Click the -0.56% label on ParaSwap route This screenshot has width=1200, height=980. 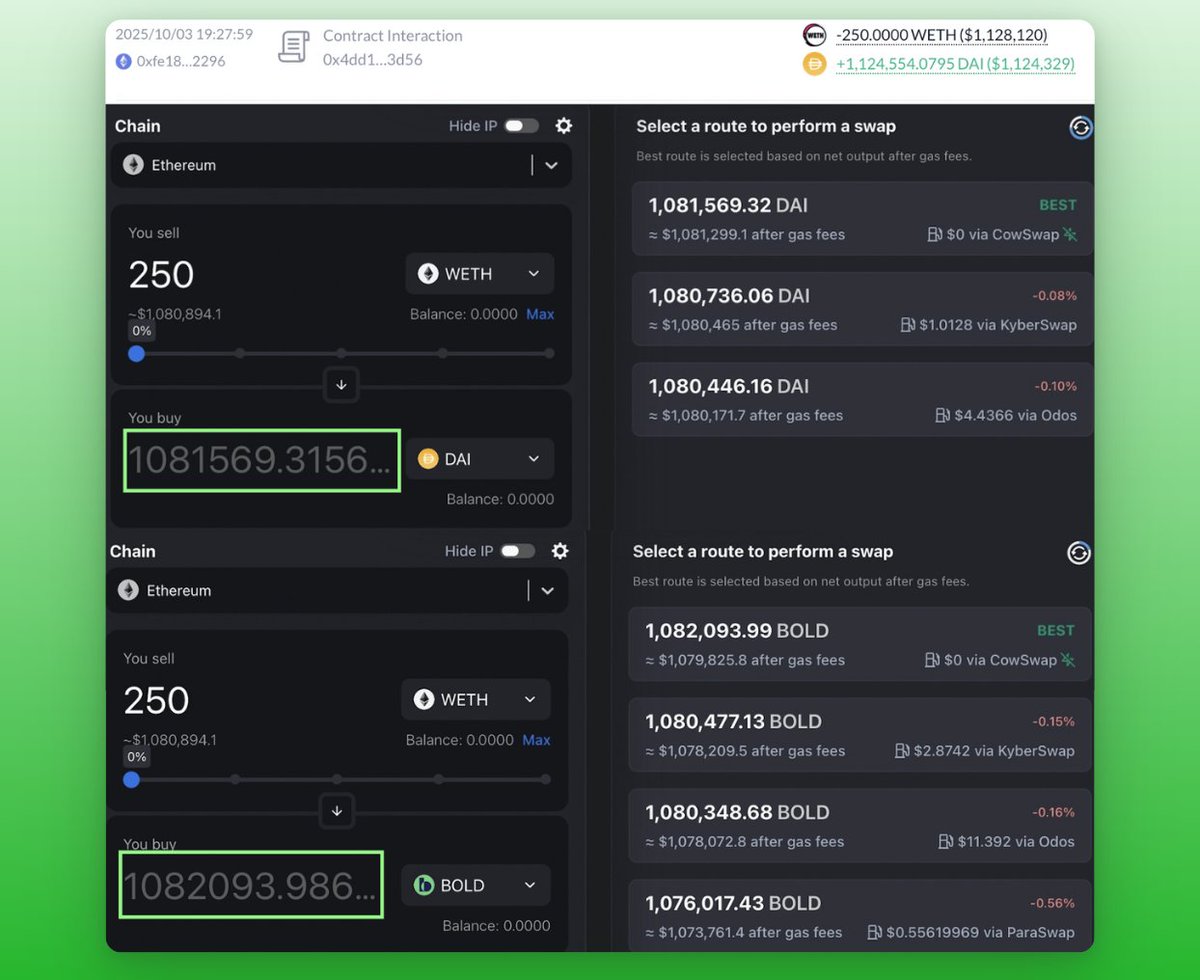coord(1052,903)
